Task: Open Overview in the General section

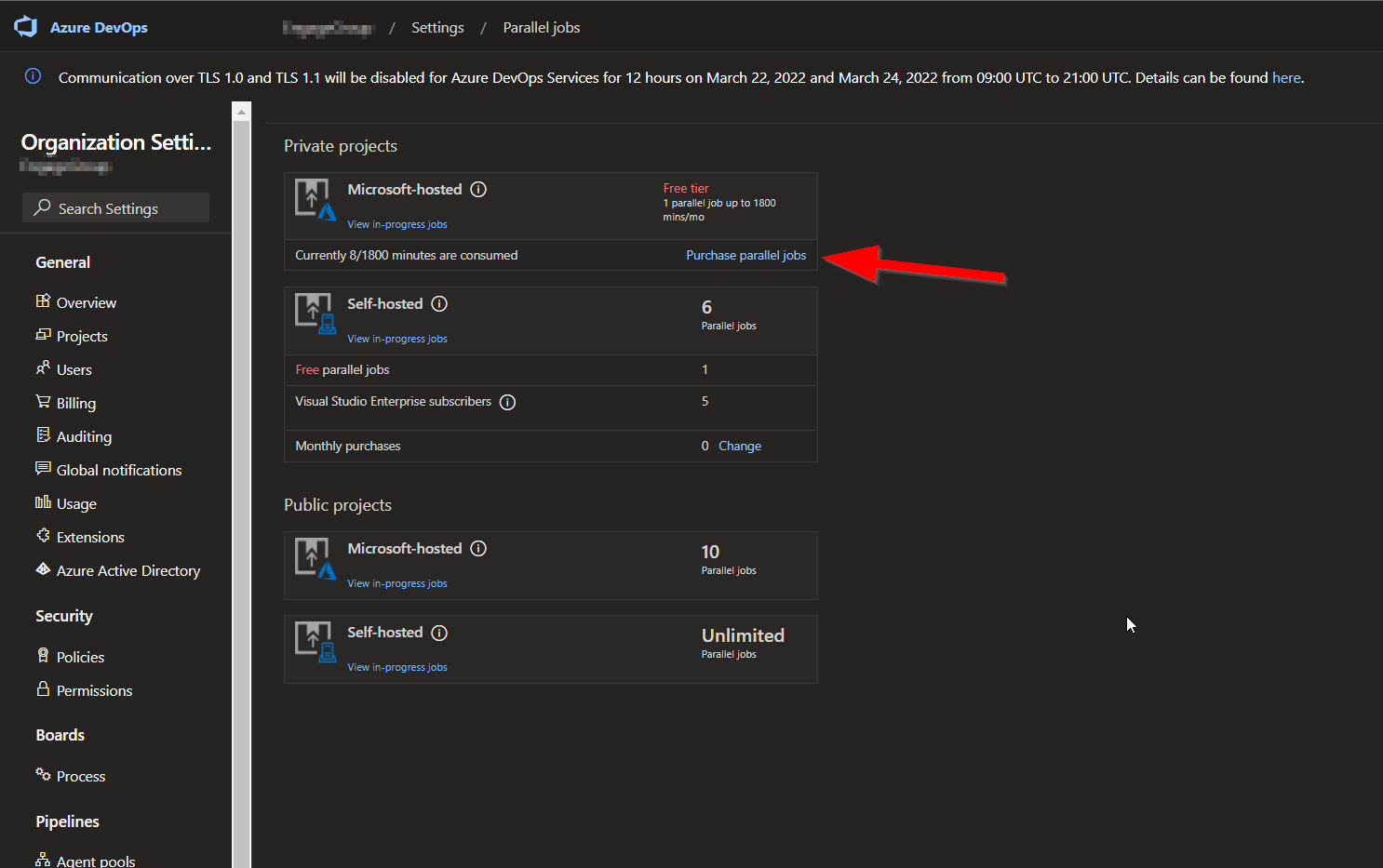Action: (87, 303)
